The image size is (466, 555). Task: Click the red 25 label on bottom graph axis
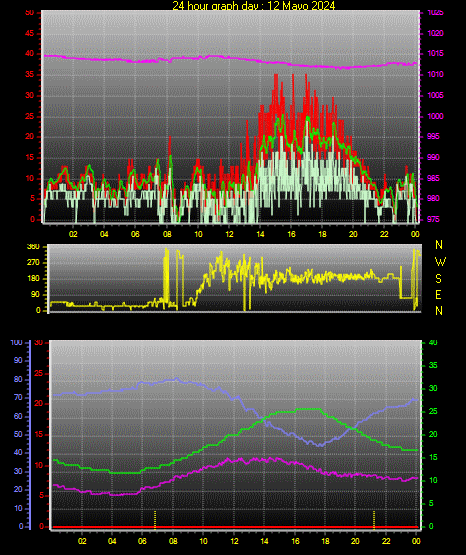tap(38, 373)
